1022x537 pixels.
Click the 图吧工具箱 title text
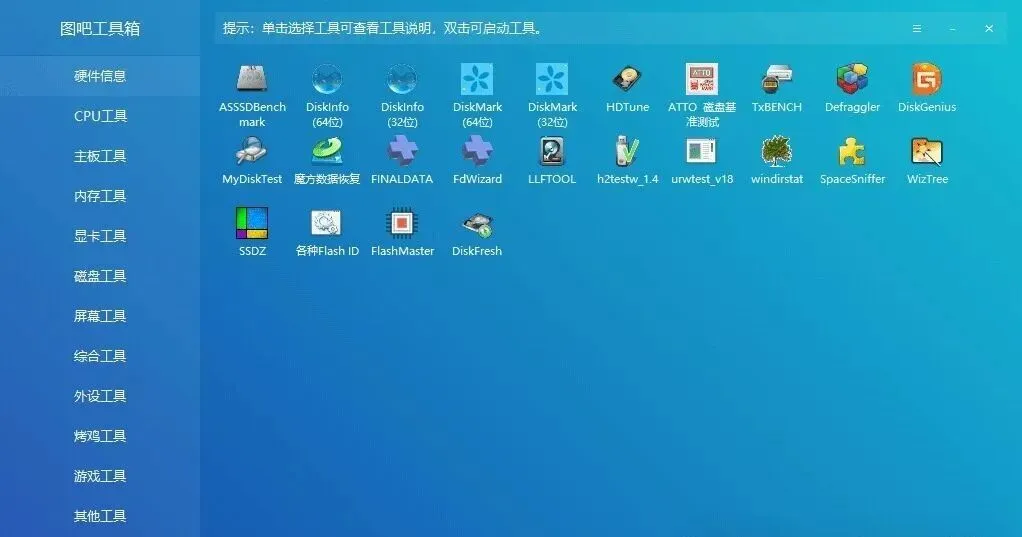click(100, 29)
